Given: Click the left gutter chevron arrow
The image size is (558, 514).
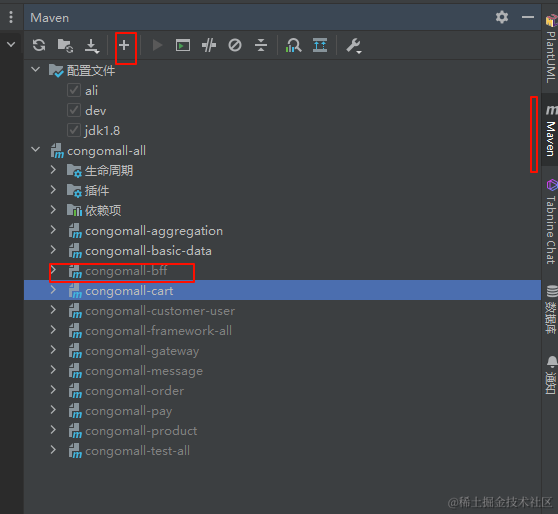Looking at the screenshot, I should (11, 45).
